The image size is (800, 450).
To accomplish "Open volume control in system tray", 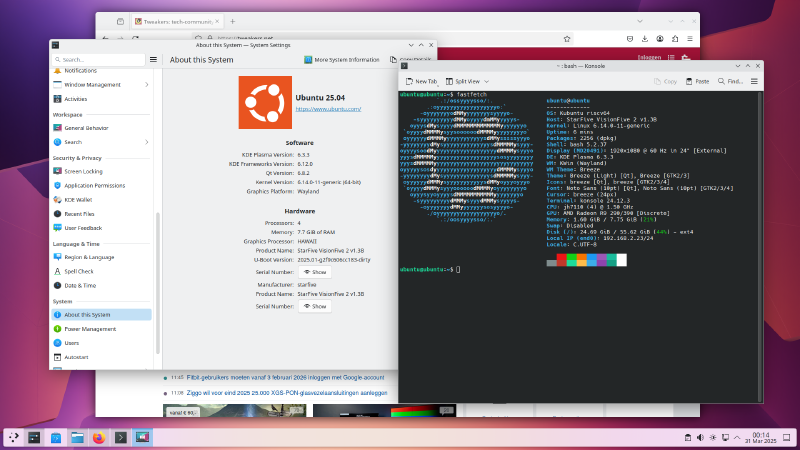I will (700, 438).
